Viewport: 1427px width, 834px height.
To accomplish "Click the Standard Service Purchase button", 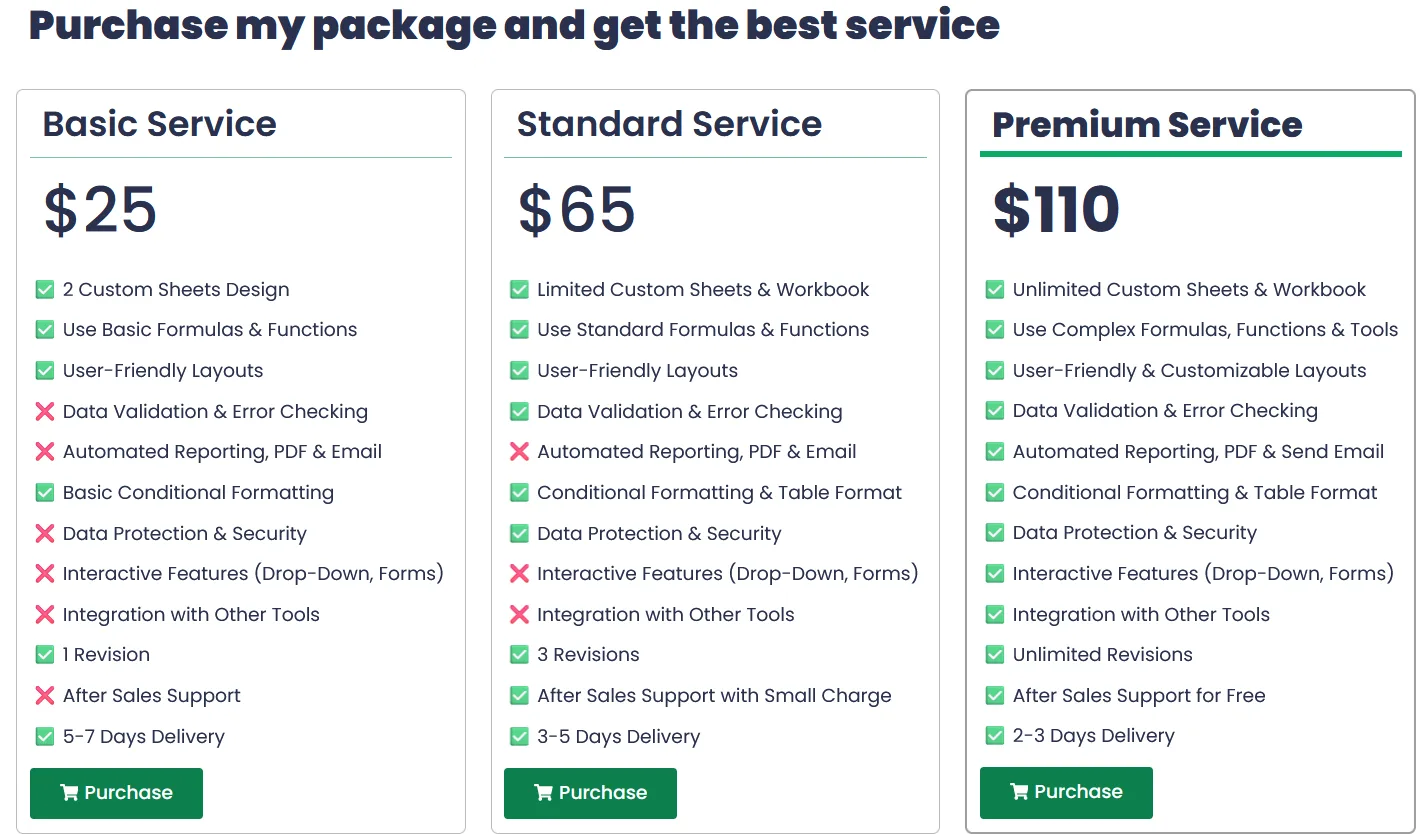I will (x=590, y=793).
